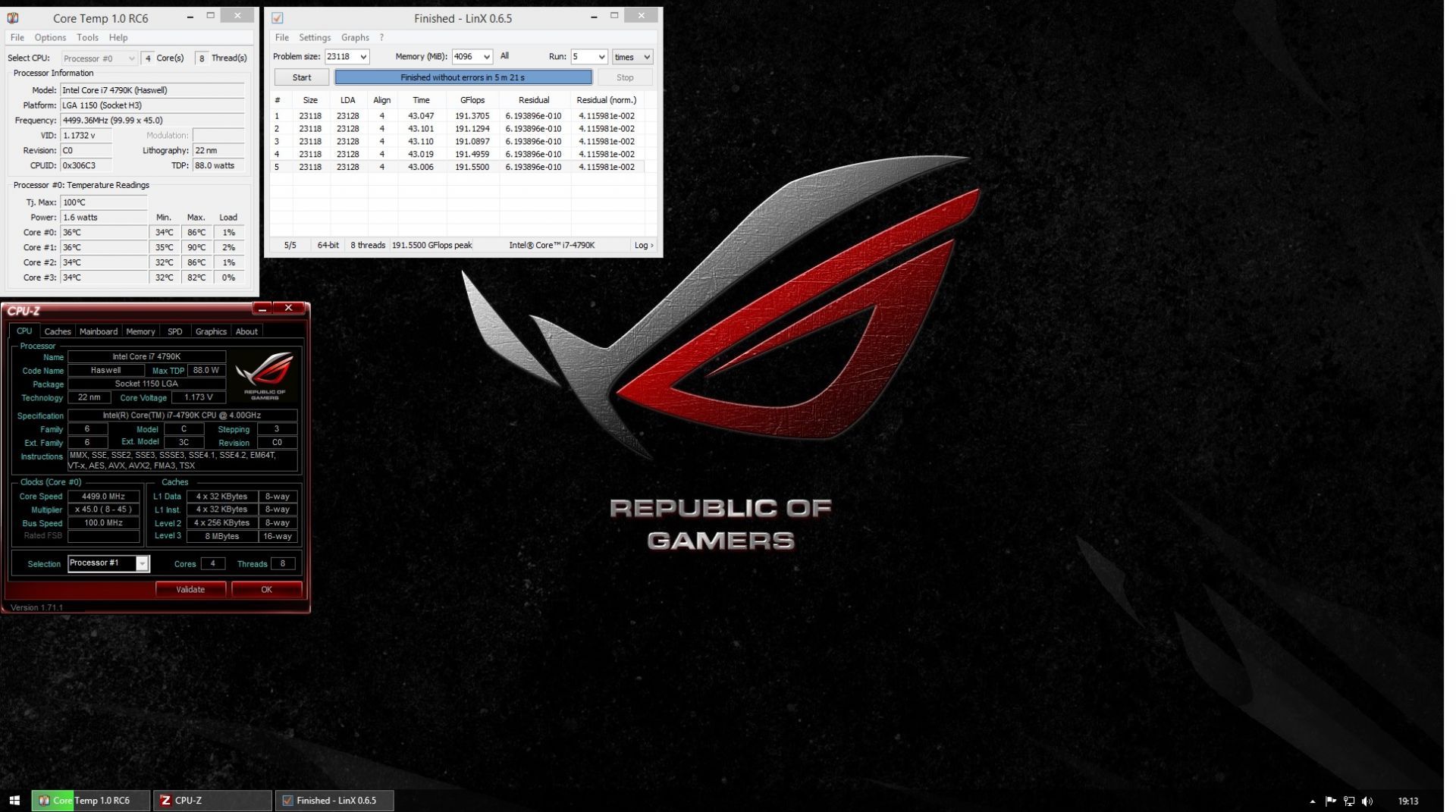Click the Core Temp title bar icon
Screen dimensions: 1456x812
point(13,17)
